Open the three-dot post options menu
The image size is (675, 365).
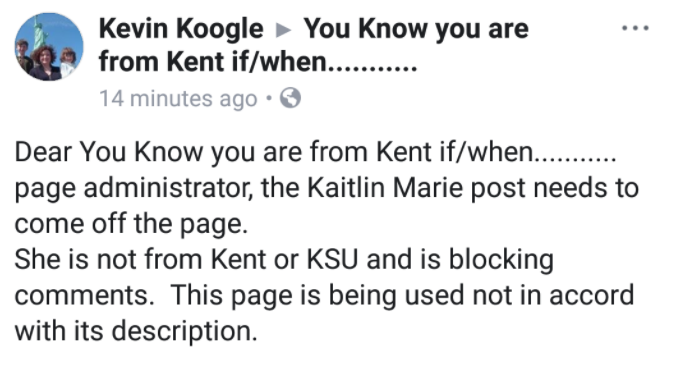pyautogui.click(x=635, y=28)
